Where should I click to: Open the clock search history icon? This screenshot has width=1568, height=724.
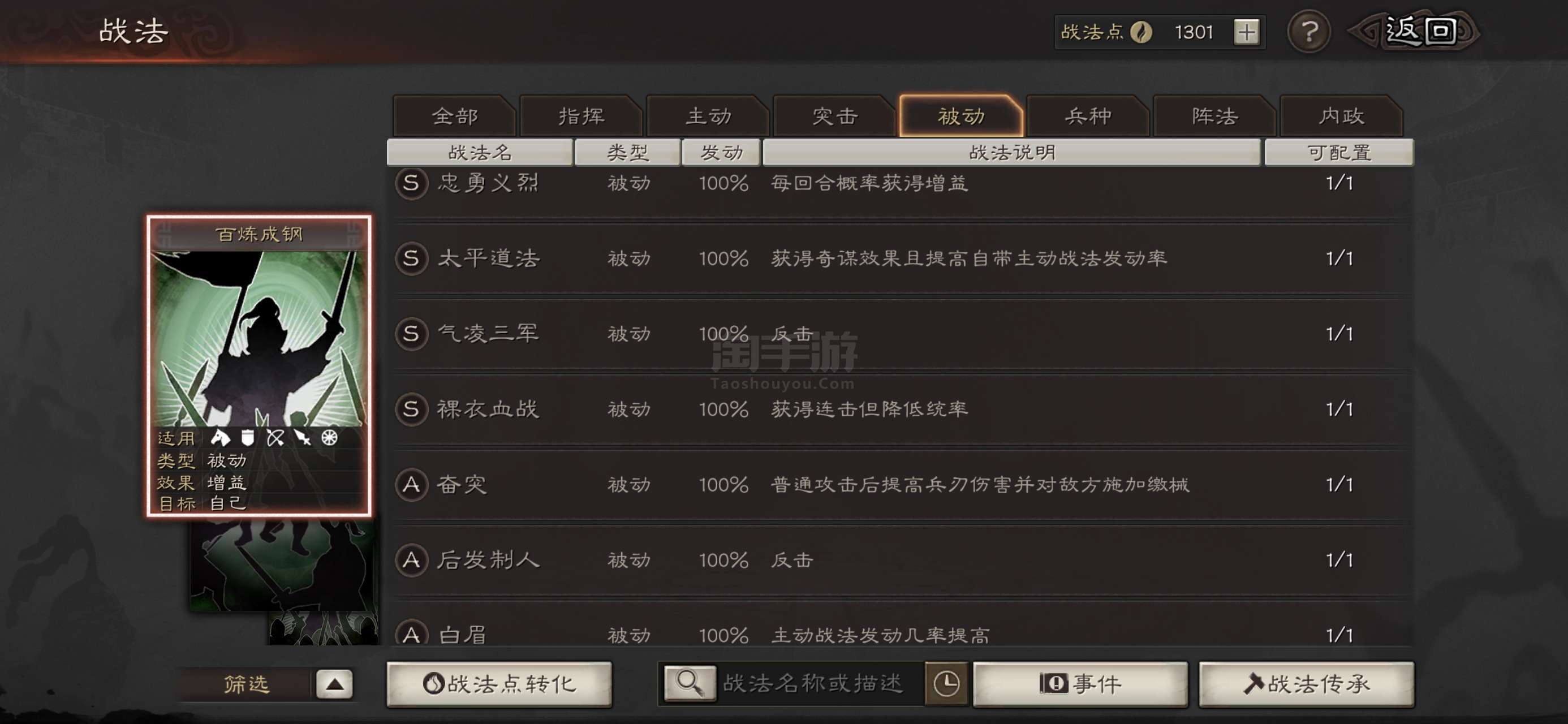pos(946,683)
